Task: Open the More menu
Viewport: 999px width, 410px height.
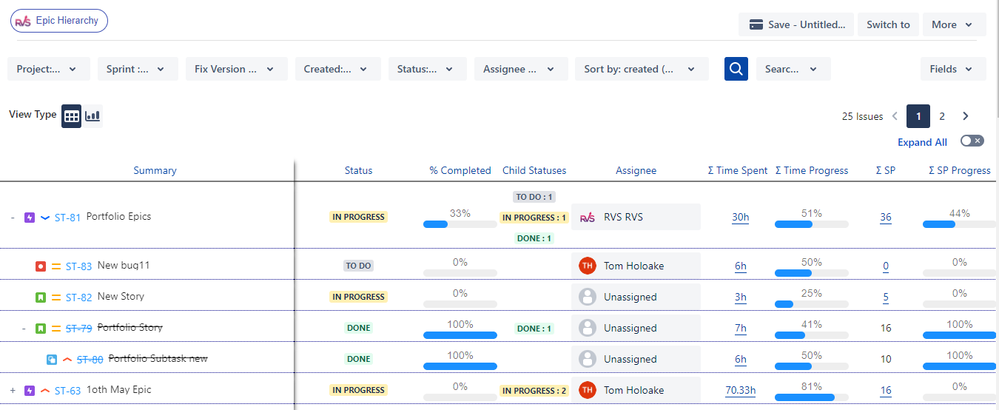Action: click(x=954, y=25)
